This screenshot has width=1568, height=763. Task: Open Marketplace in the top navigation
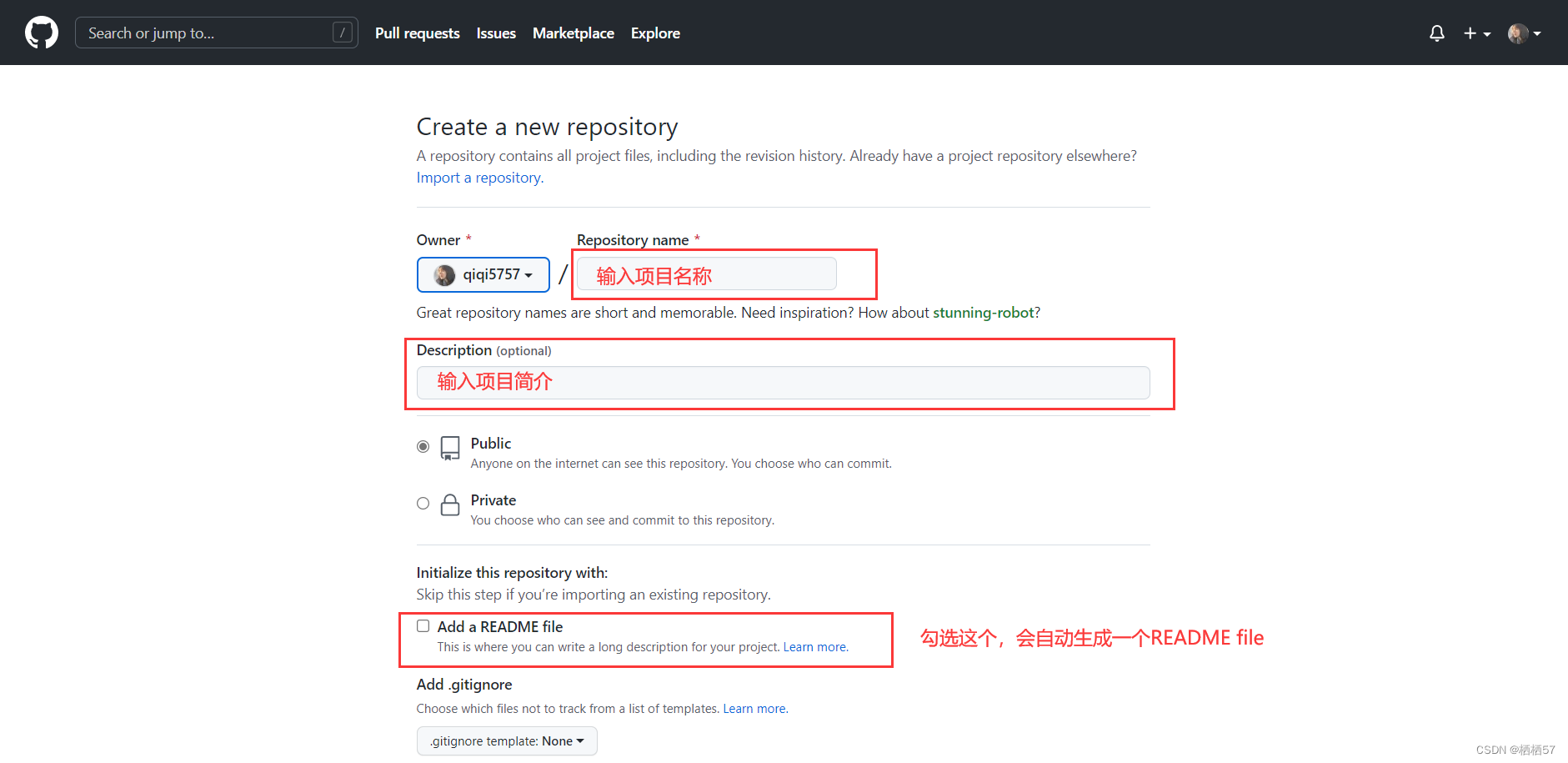574,33
